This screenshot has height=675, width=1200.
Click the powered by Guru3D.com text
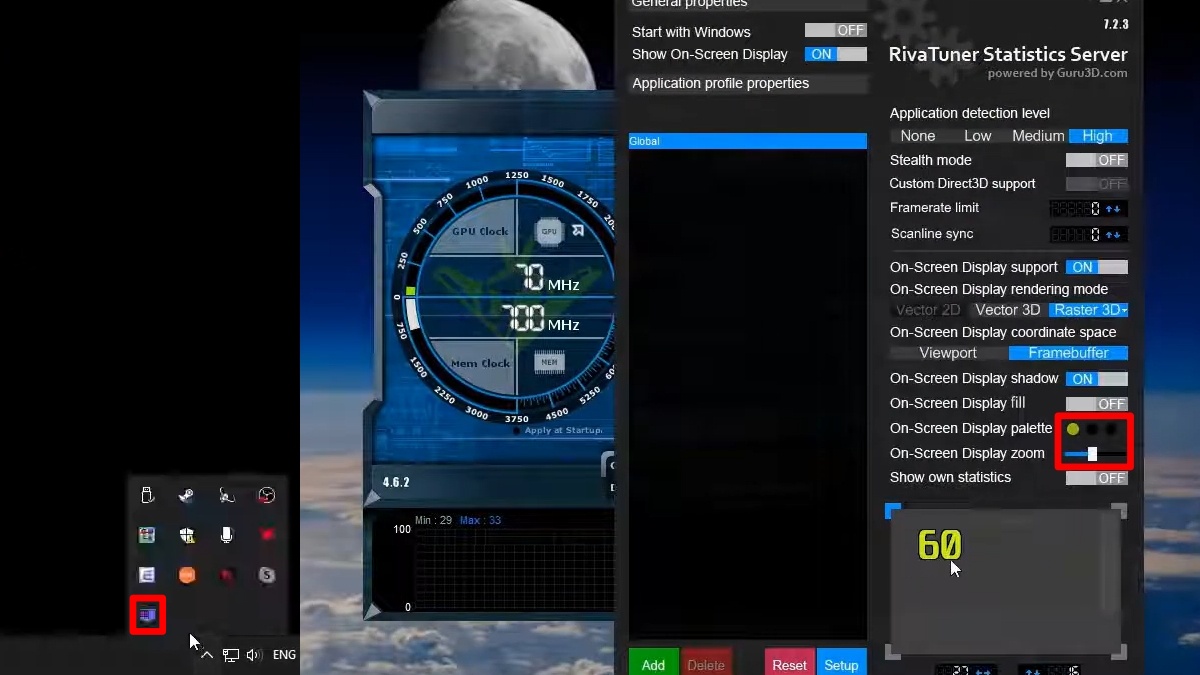point(1058,73)
